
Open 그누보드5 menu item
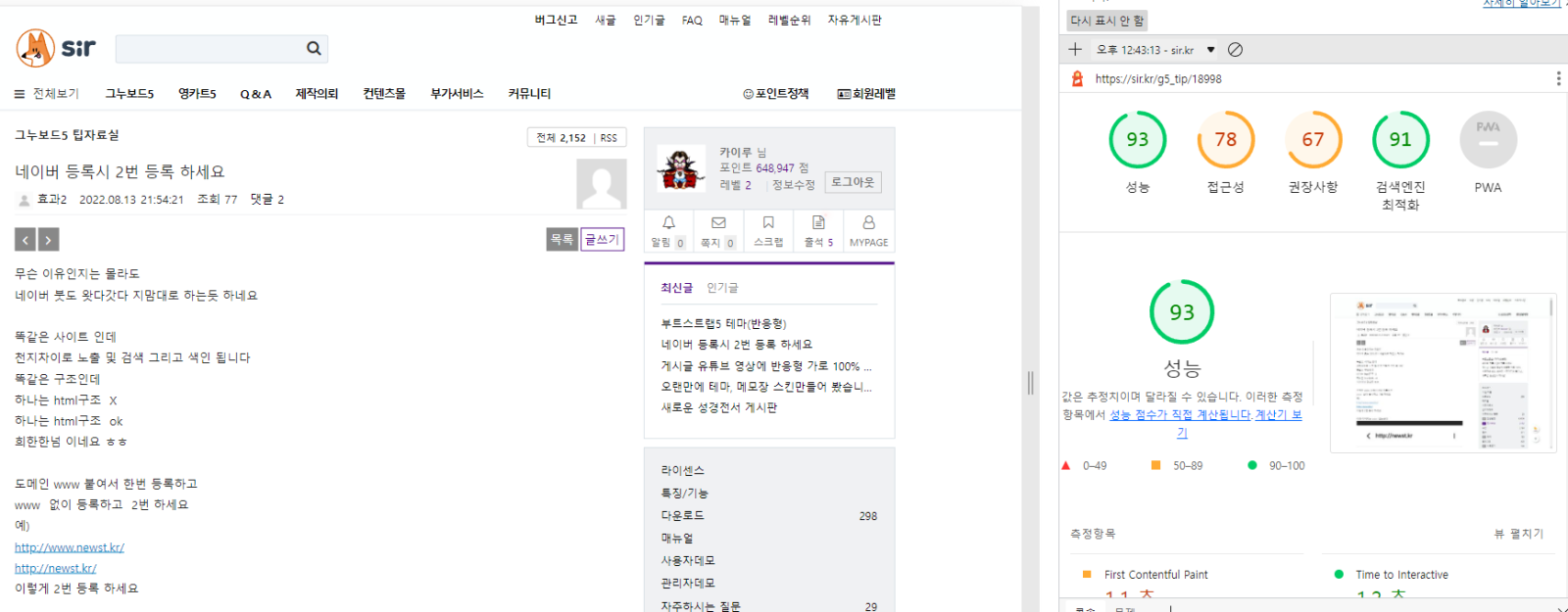pyautogui.click(x=129, y=94)
